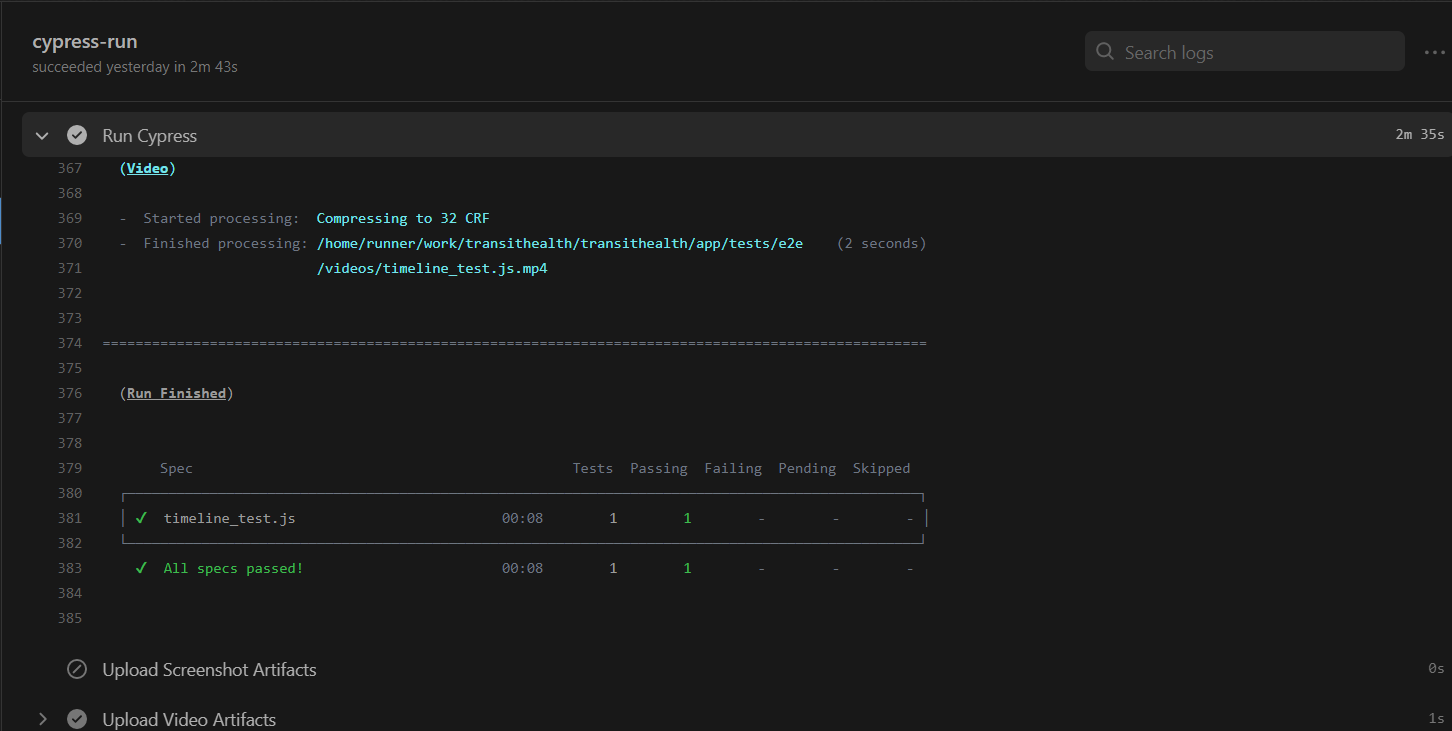Select log line number 379
1452x731 pixels.
(70, 468)
